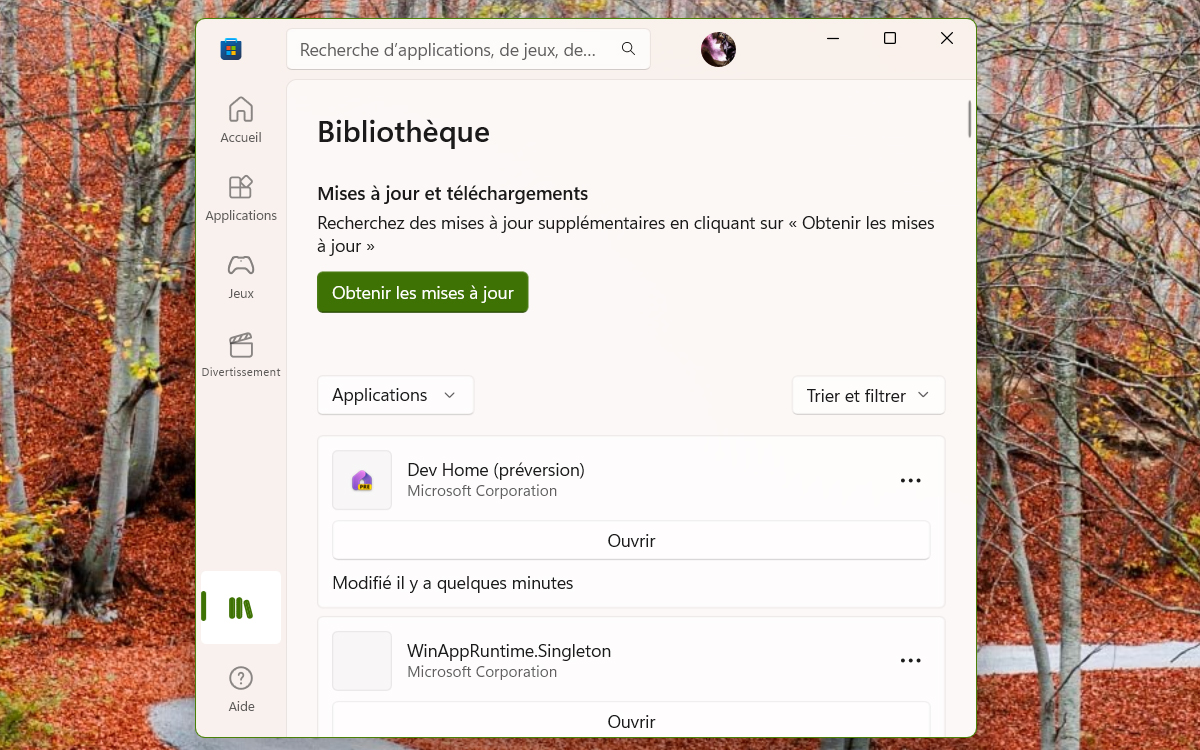Viewport: 1200px width, 750px height.
Task: Go to Accueil in the sidebar
Action: point(241,120)
